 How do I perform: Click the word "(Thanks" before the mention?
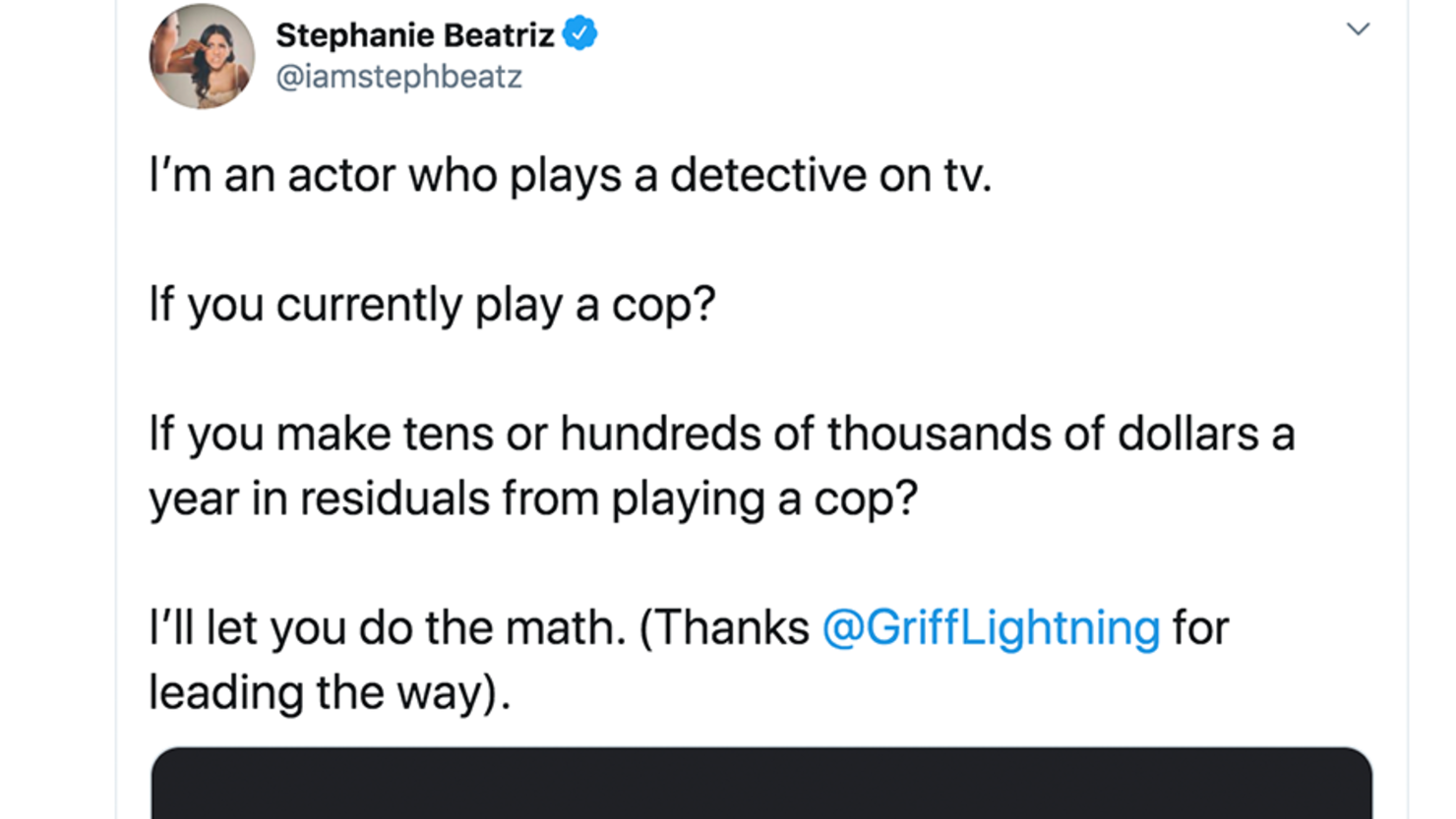coord(724,627)
